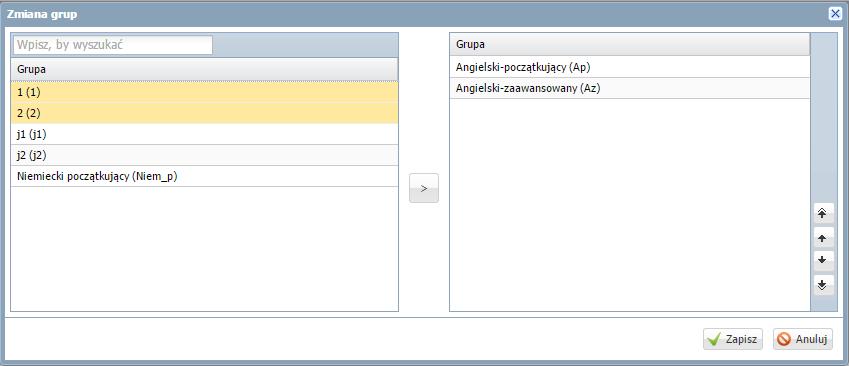849x366 pixels.
Task: Pick the j2 (j2) group
Action: point(205,155)
